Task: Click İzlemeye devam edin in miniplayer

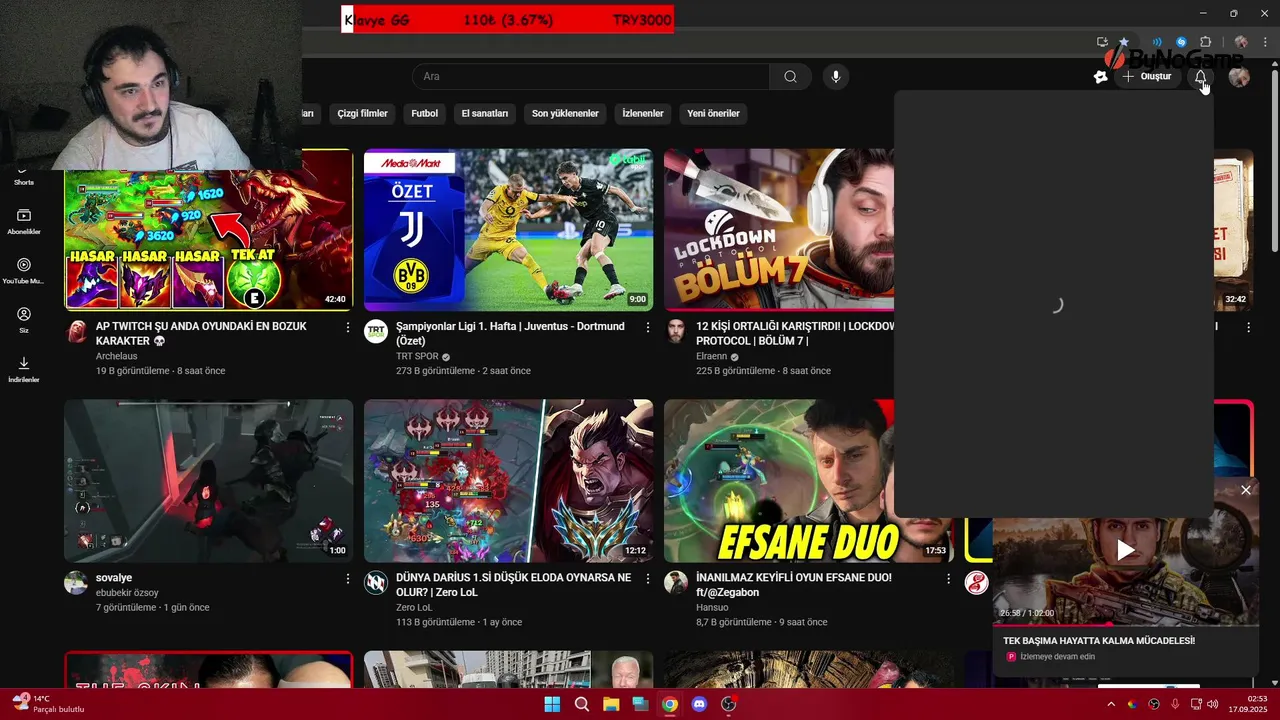Action: [1057, 656]
